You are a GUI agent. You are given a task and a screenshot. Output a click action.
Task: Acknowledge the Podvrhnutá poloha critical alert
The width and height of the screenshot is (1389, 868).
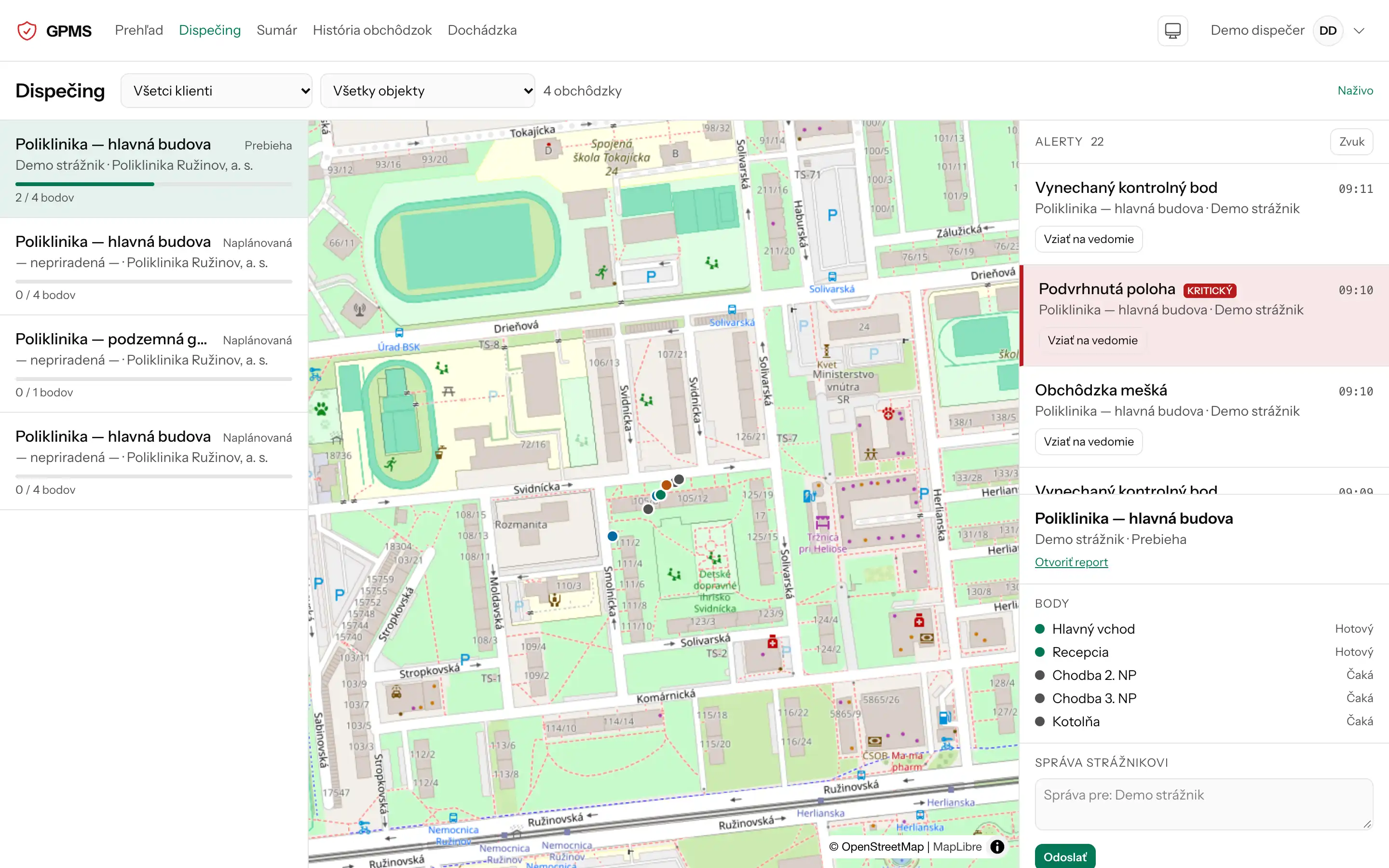1092,340
